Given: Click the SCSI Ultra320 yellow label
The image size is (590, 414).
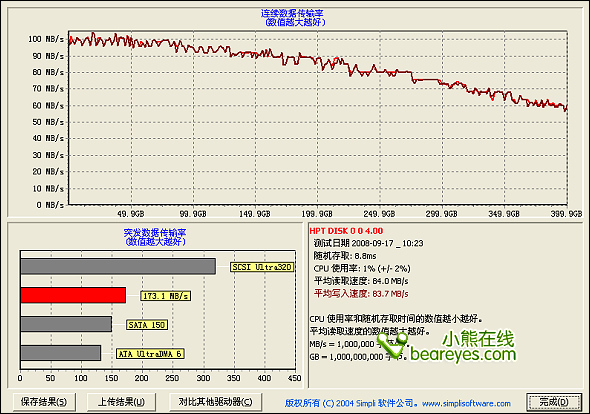Looking at the screenshot, I should pyautogui.click(x=262, y=267).
